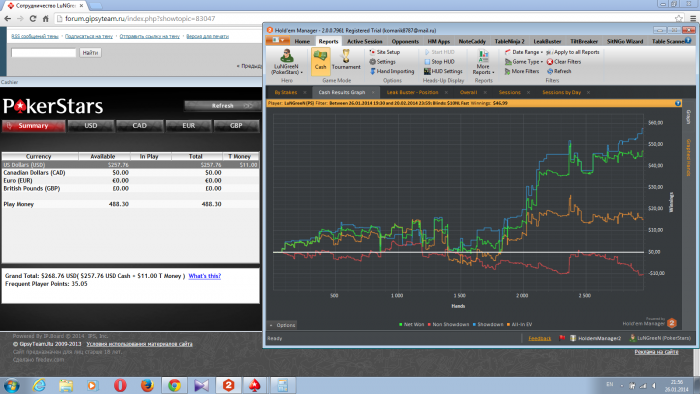Click the Clear Filters red icon

tap(550, 62)
